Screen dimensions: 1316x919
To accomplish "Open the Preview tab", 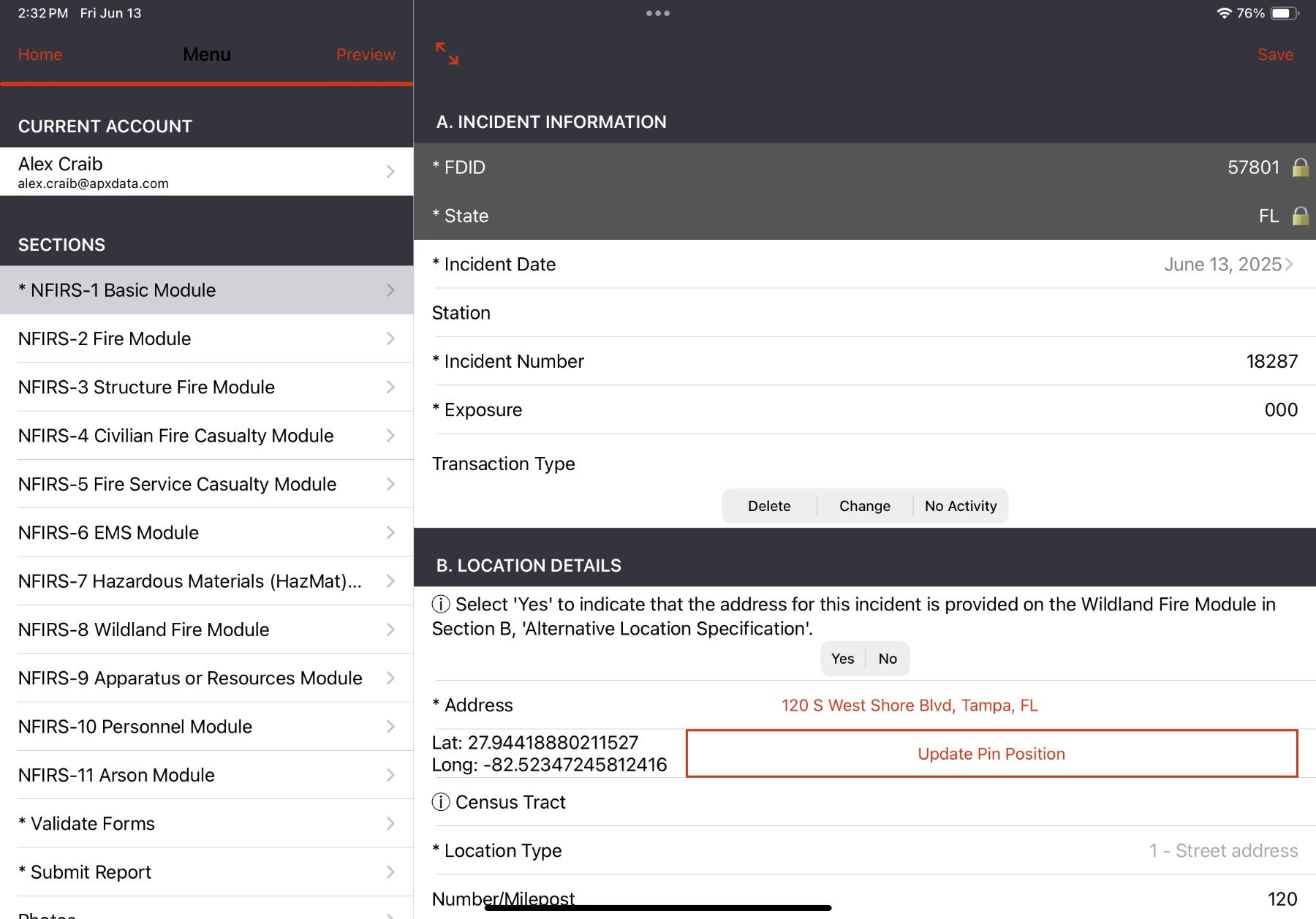I will coord(366,54).
